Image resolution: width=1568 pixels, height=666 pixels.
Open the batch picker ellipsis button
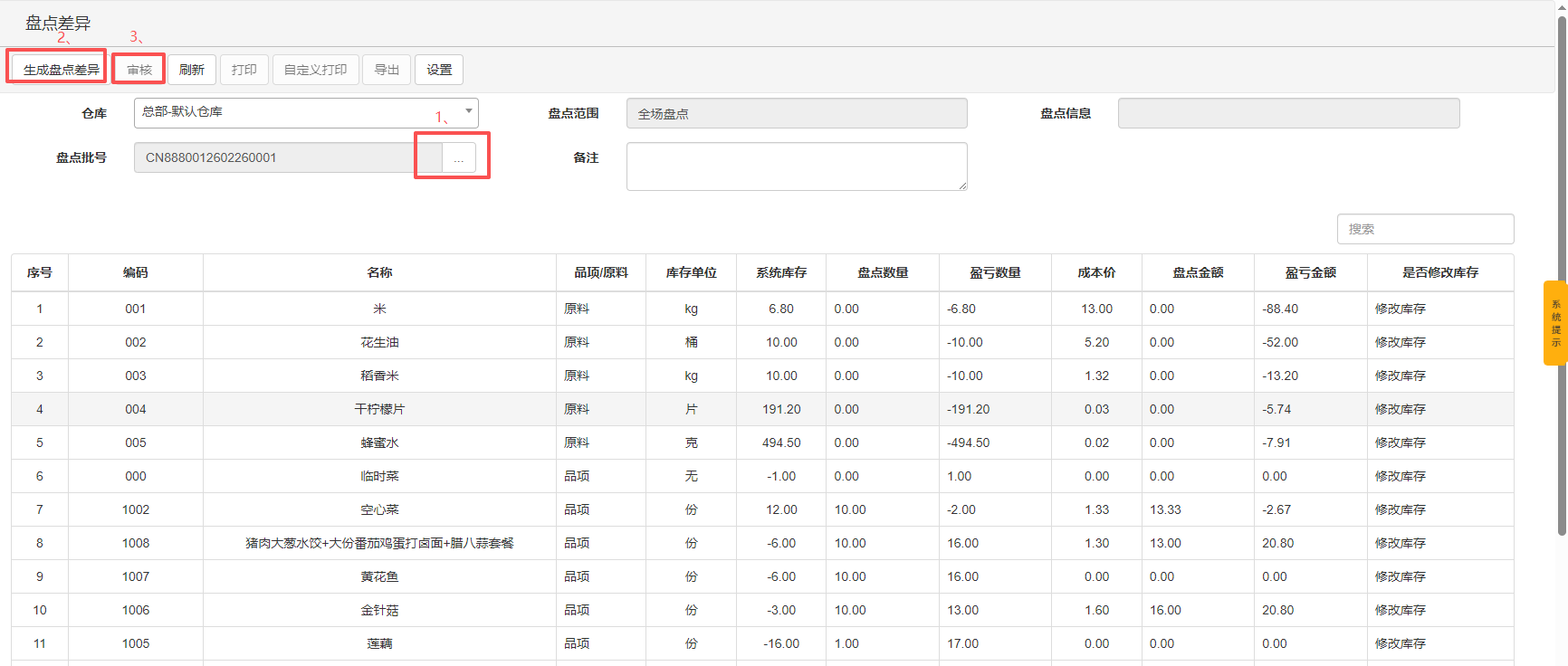(x=458, y=157)
